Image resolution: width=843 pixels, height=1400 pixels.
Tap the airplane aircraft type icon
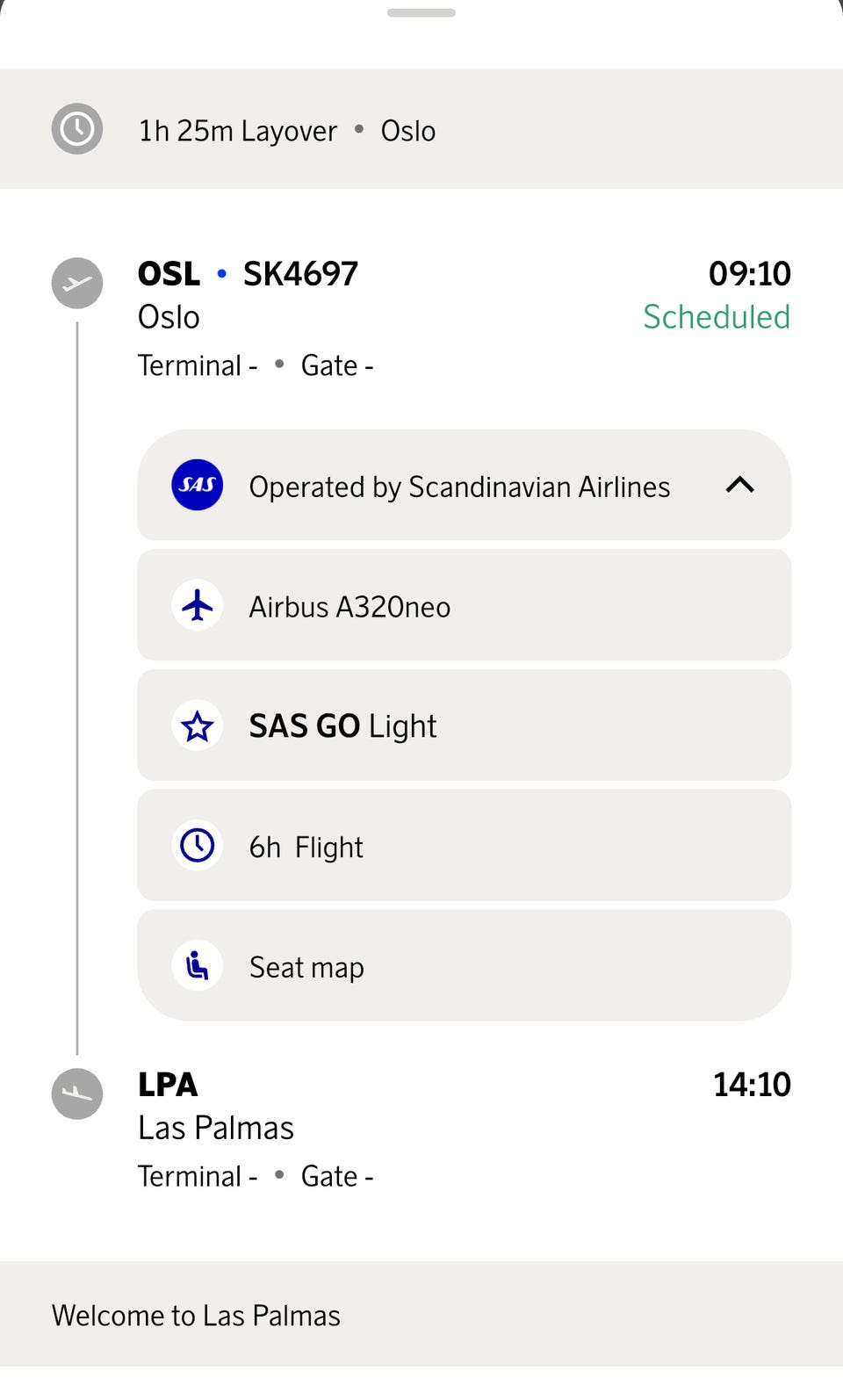coord(198,605)
